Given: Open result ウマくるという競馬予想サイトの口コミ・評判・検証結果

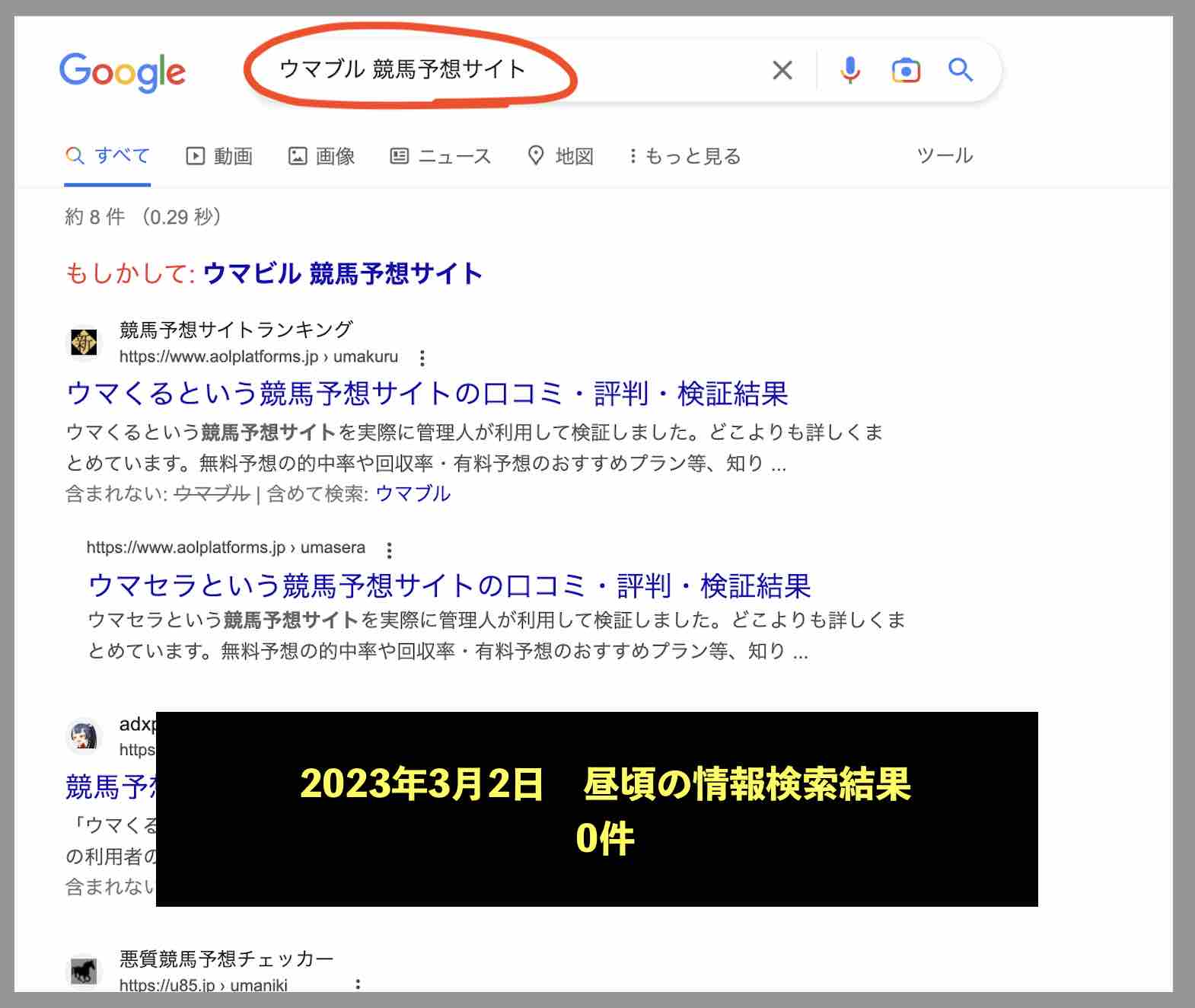Looking at the screenshot, I should (x=427, y=394).
